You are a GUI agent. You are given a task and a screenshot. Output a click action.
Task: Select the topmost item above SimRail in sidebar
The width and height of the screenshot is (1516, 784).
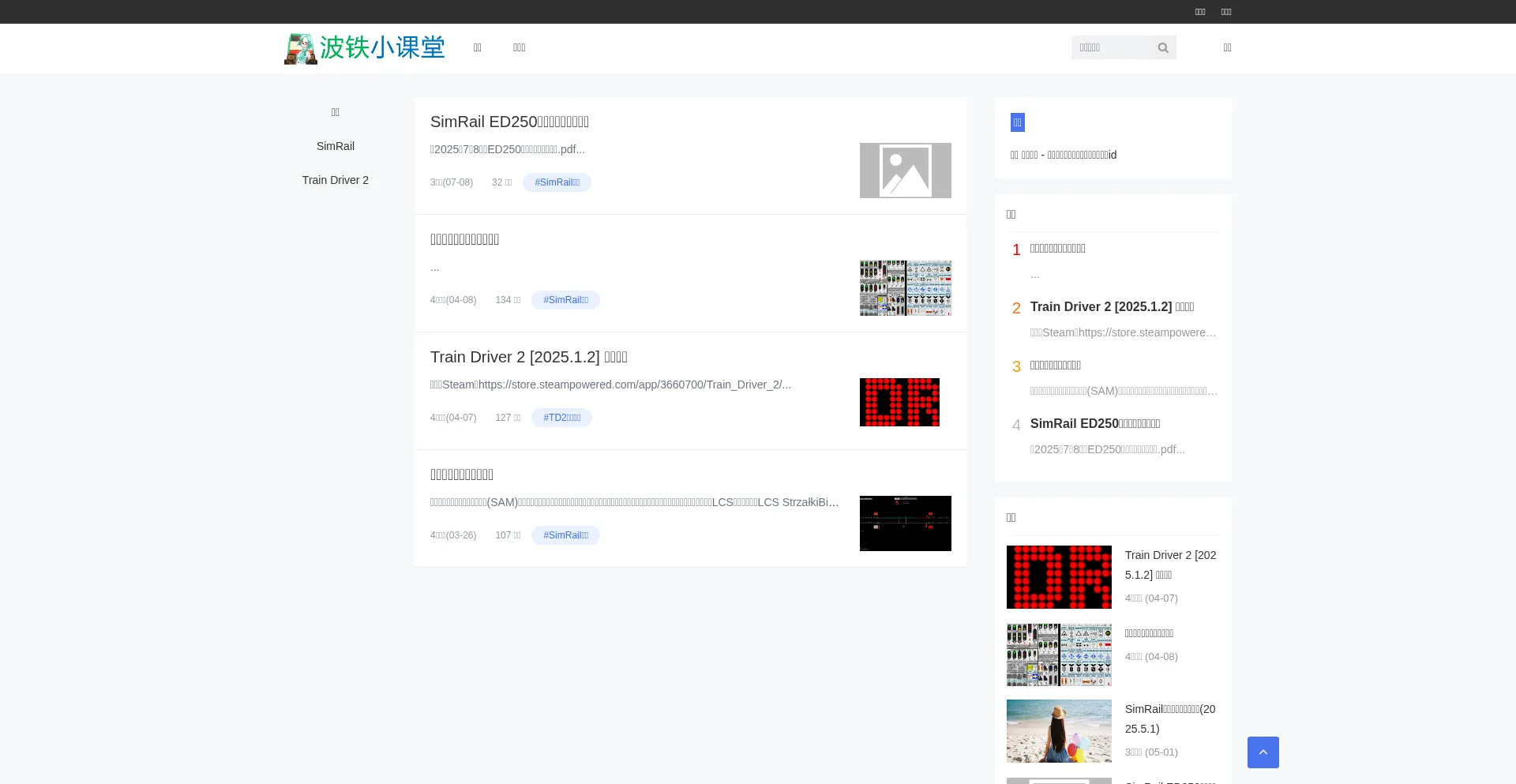click(x=336, y=112)
